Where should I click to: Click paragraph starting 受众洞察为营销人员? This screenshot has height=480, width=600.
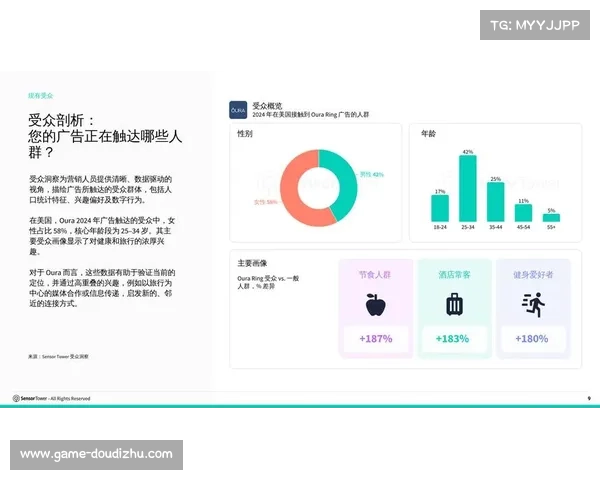[101, 189]
